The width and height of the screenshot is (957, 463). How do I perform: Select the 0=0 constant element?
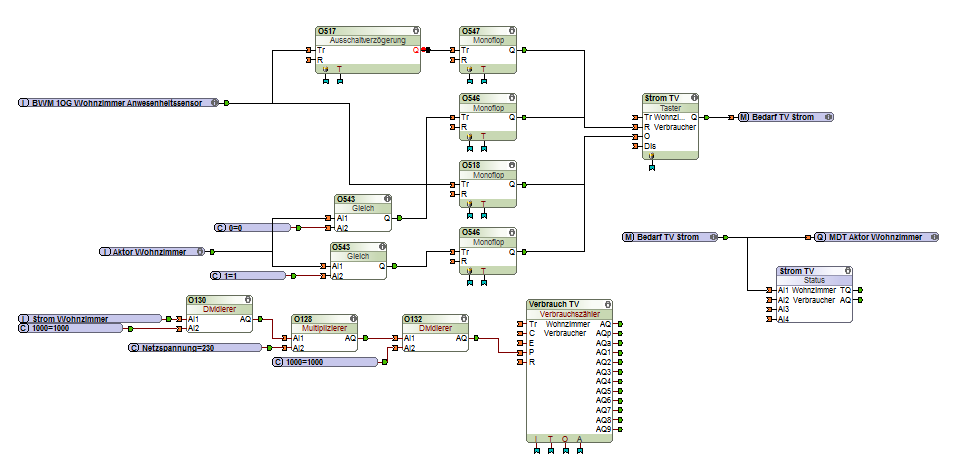[x=253, y=228]
